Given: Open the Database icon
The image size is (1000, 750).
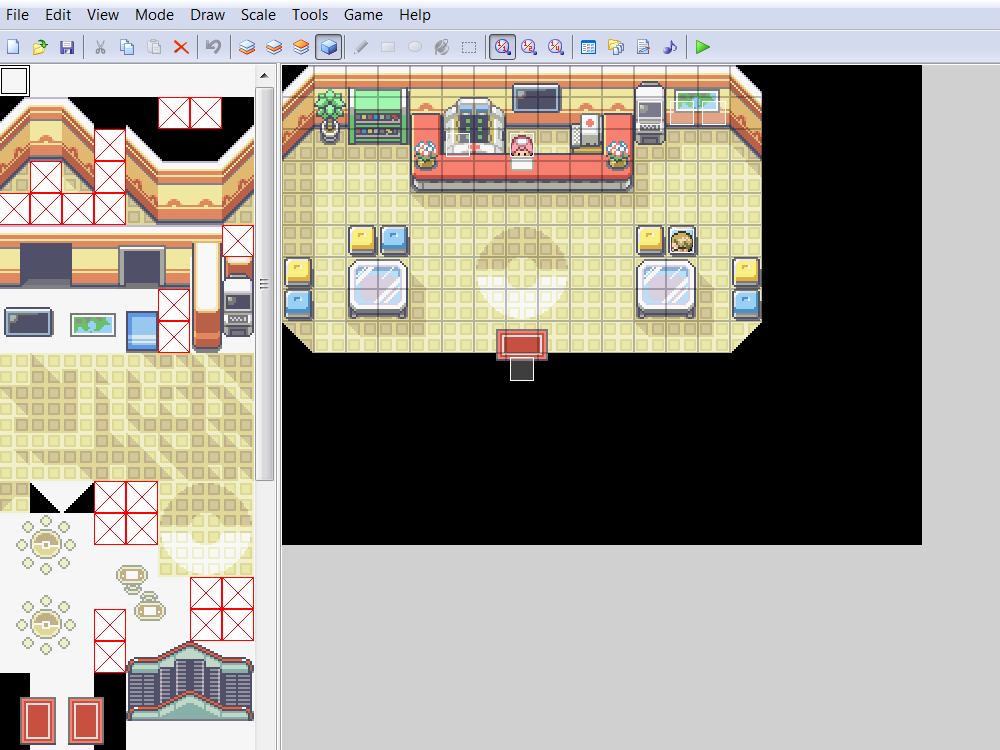Looking at the screenshot, I should (589, 47).
